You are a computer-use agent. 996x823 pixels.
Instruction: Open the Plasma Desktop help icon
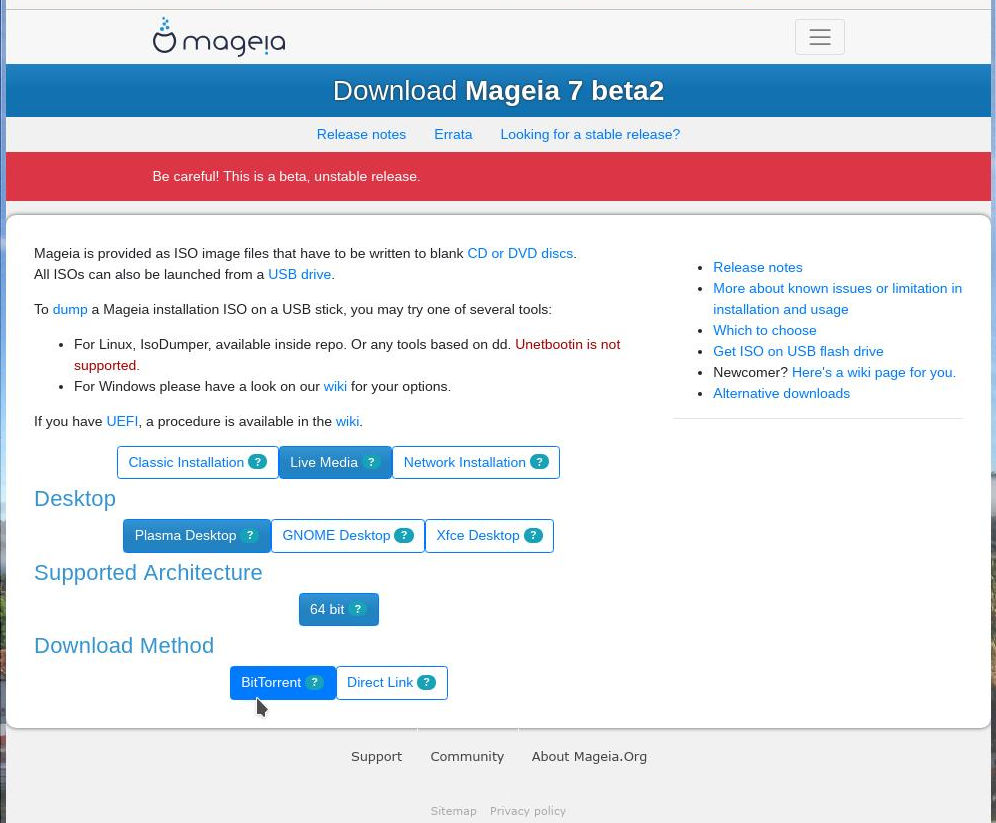click(249, 535)
